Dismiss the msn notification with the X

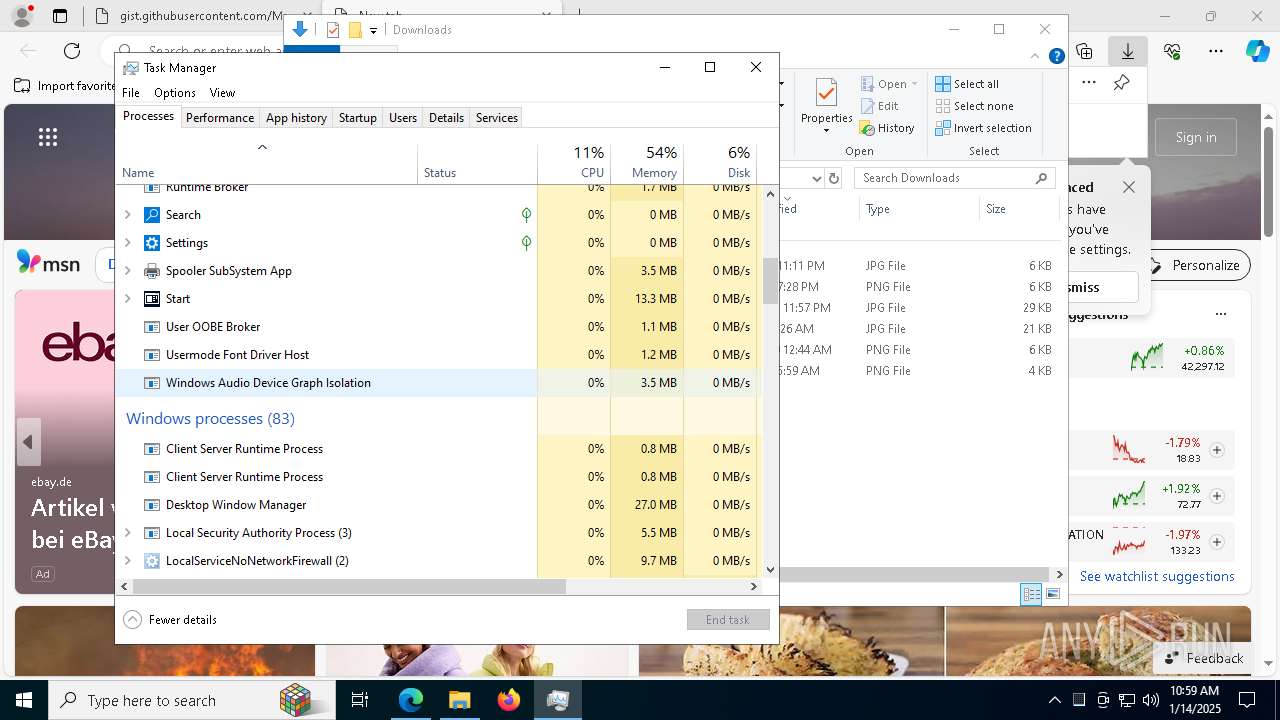click(1129, 187)
